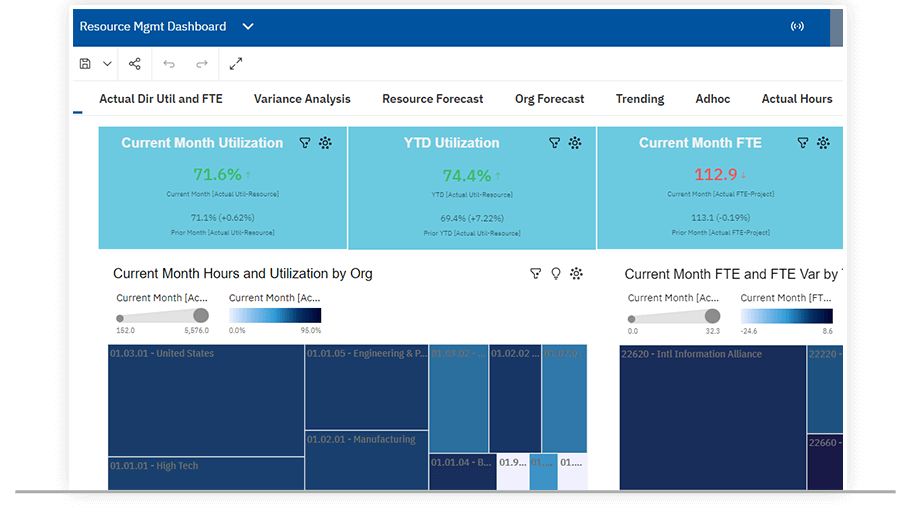This screenshot has height=516, width=915.
Task: Open properties icon on YTD Utilization widget
Action: tap(575, 143)
